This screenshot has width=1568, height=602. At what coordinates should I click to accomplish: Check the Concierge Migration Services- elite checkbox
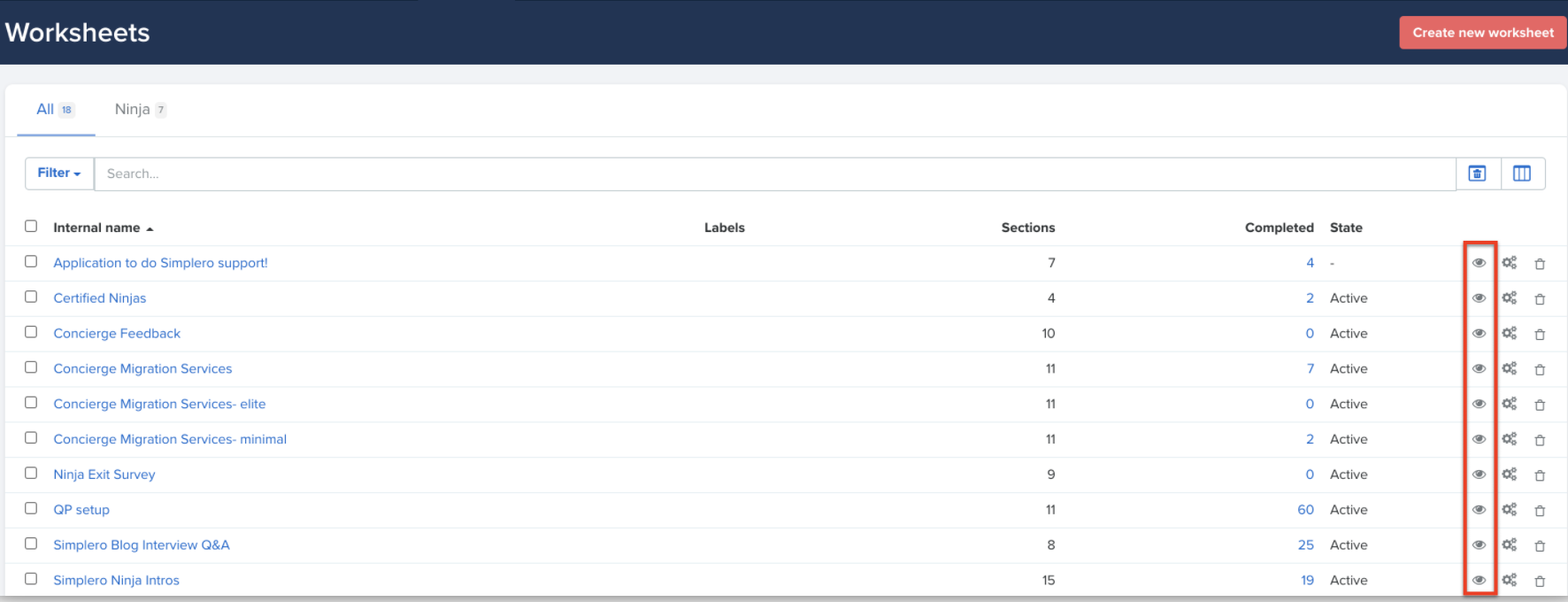coord(31,403)
